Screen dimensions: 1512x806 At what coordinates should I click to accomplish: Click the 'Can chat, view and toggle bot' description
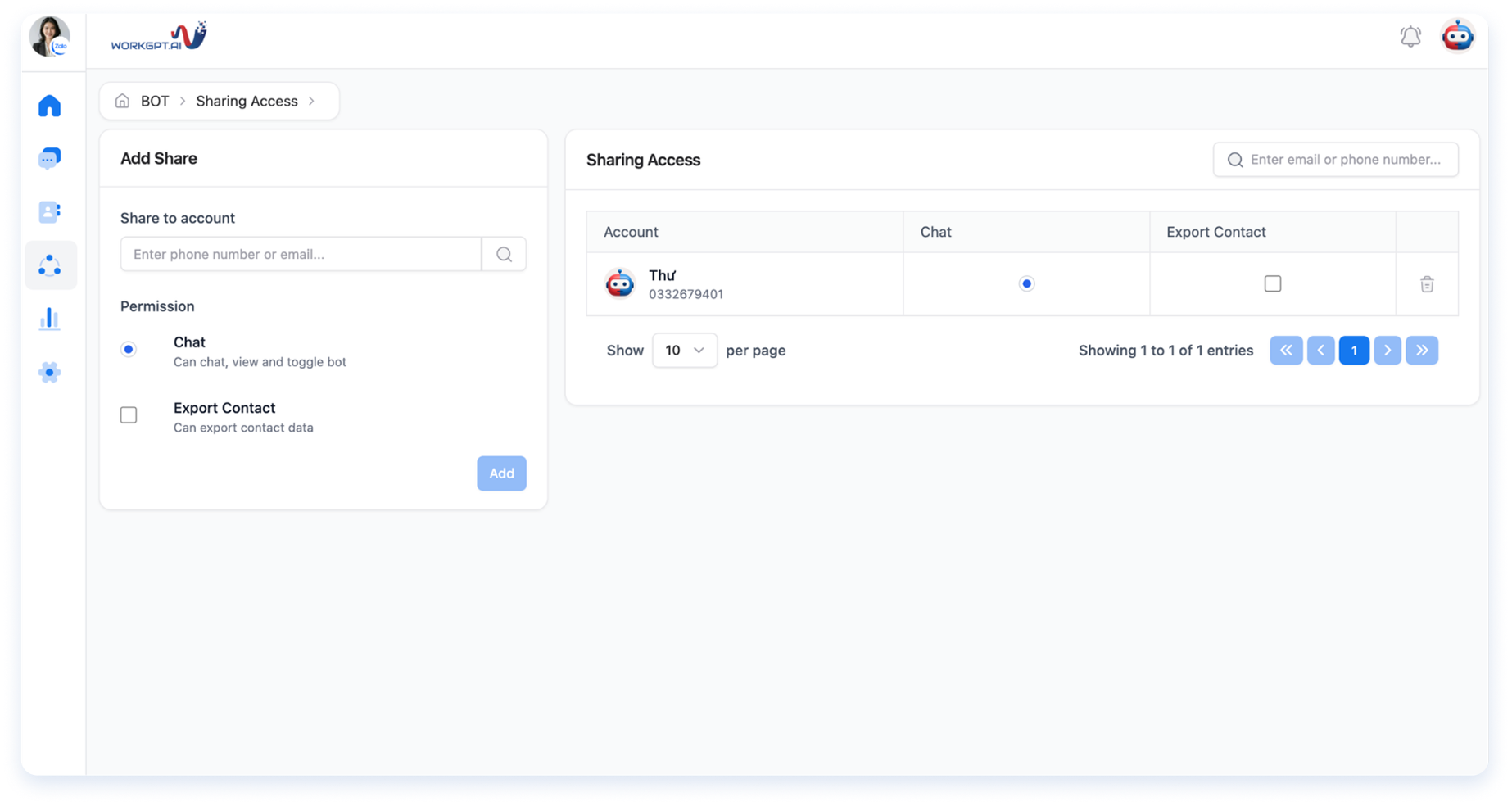point(260,362)
